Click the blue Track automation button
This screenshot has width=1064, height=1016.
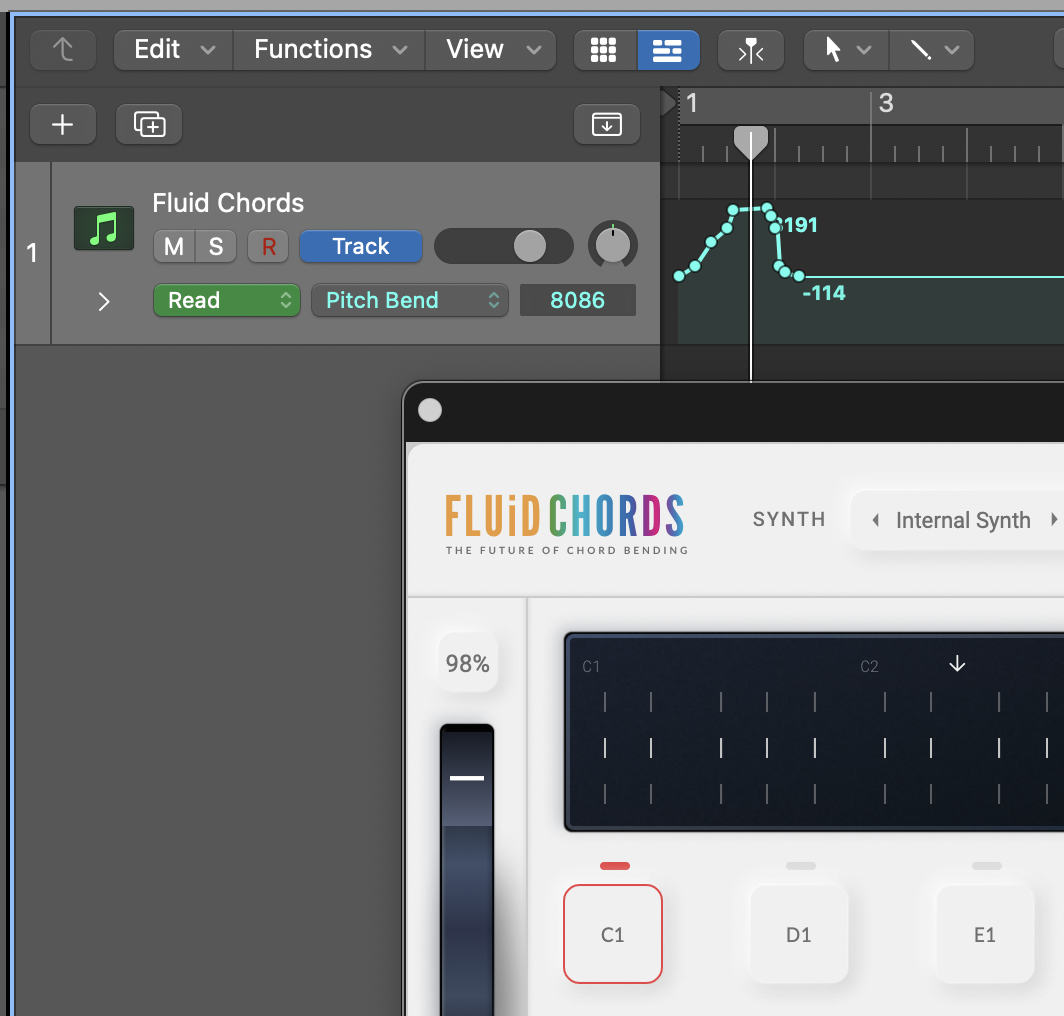(360, 246)
